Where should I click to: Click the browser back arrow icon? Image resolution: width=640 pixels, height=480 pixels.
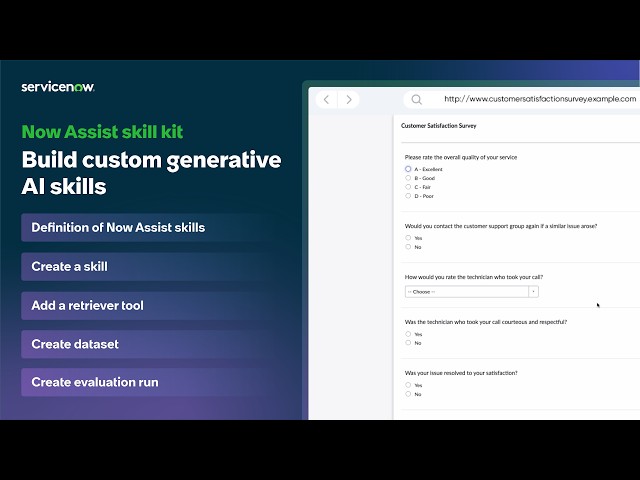click(326, 100)
